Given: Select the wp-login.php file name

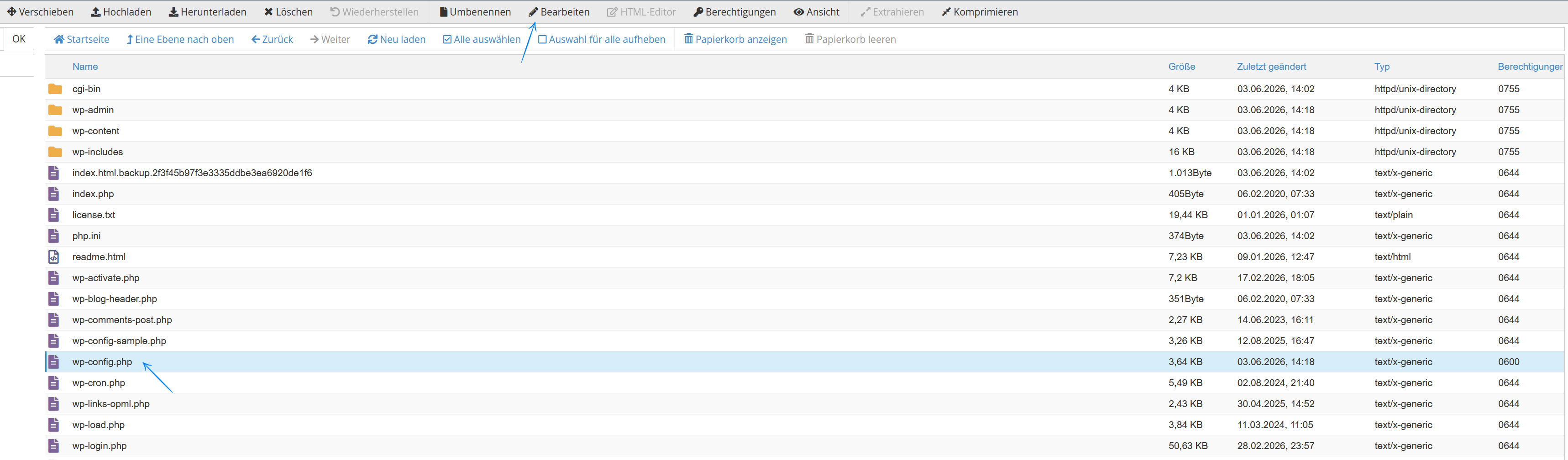Looking at the screenshot, I should [99, 446].
